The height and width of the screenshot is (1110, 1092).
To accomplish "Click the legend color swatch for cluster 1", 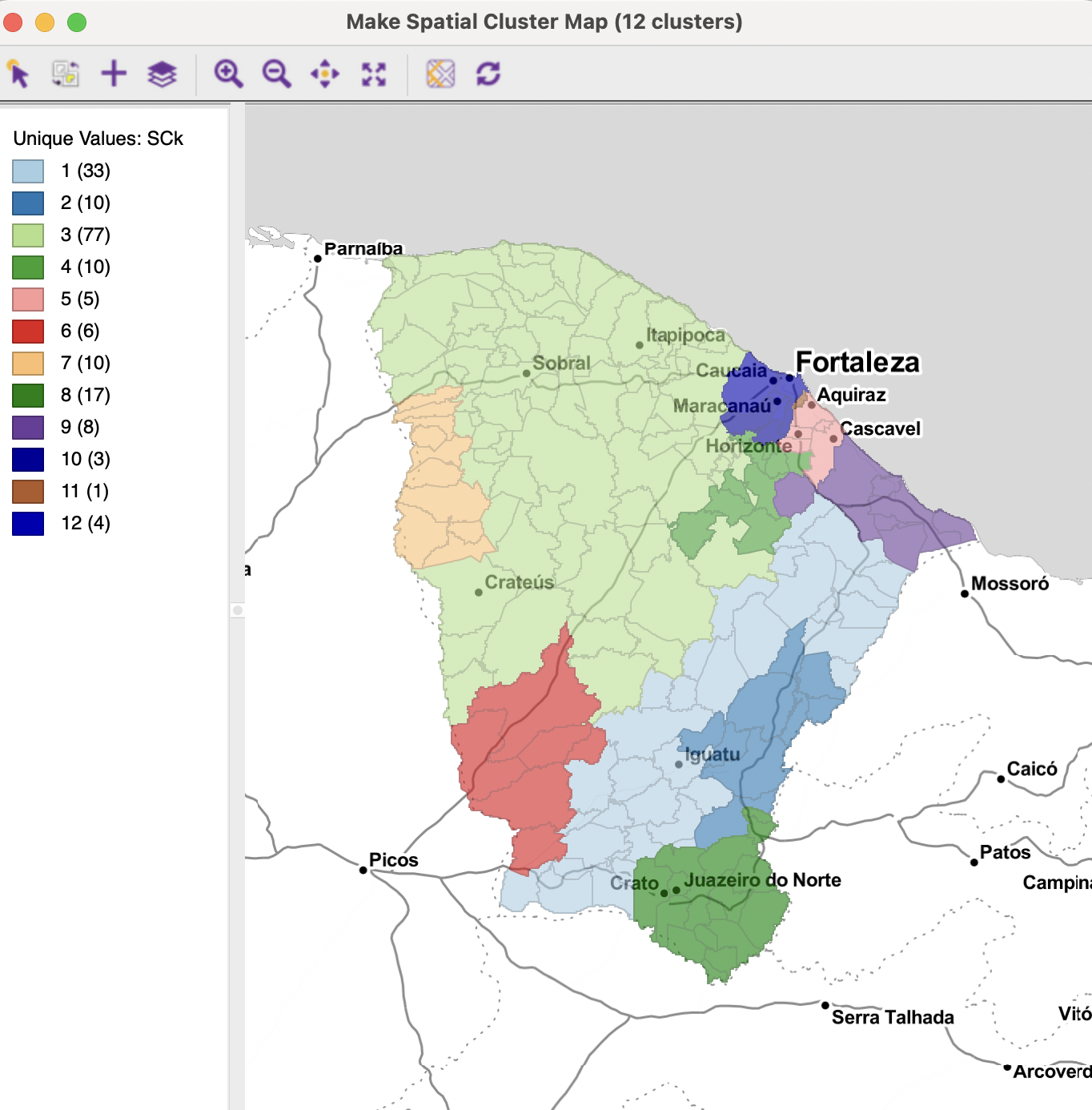I will [x=28, y=171].
